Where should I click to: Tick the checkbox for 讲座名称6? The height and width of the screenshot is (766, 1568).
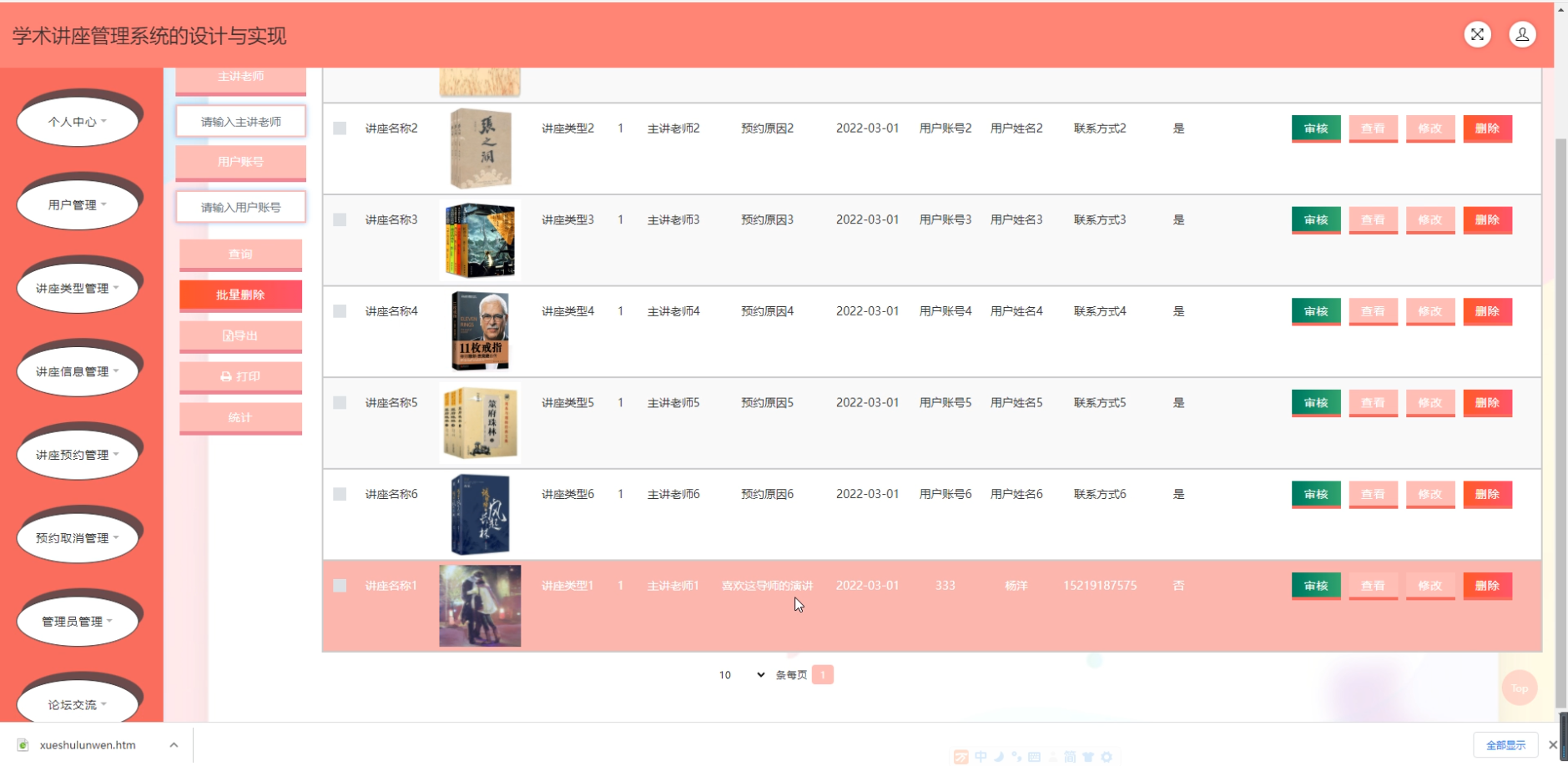tap(340, 494)
